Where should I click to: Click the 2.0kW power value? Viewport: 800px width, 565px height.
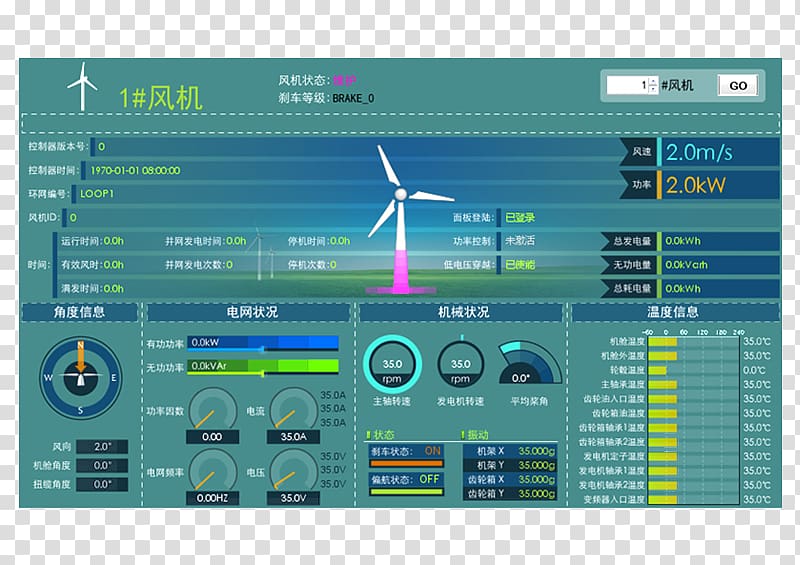pos(695,185)
